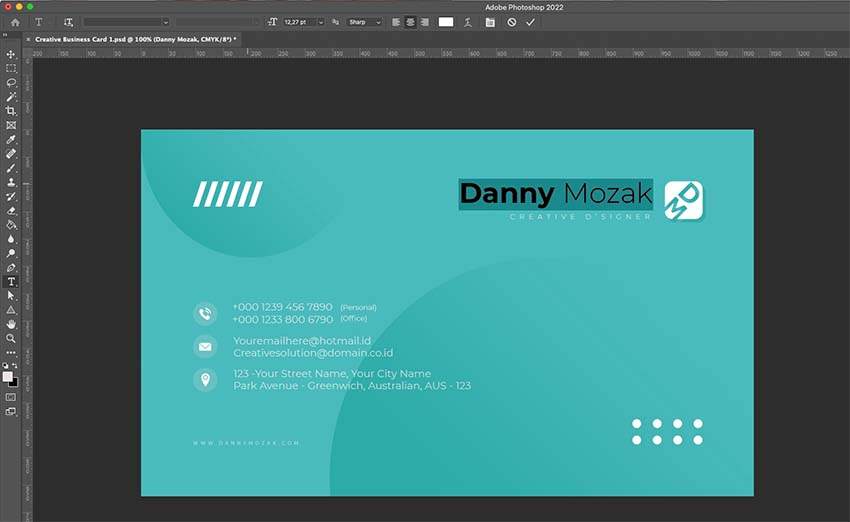Select the Clone Stamp tool
Screen dimensions: 850x522
click(11, 182)
